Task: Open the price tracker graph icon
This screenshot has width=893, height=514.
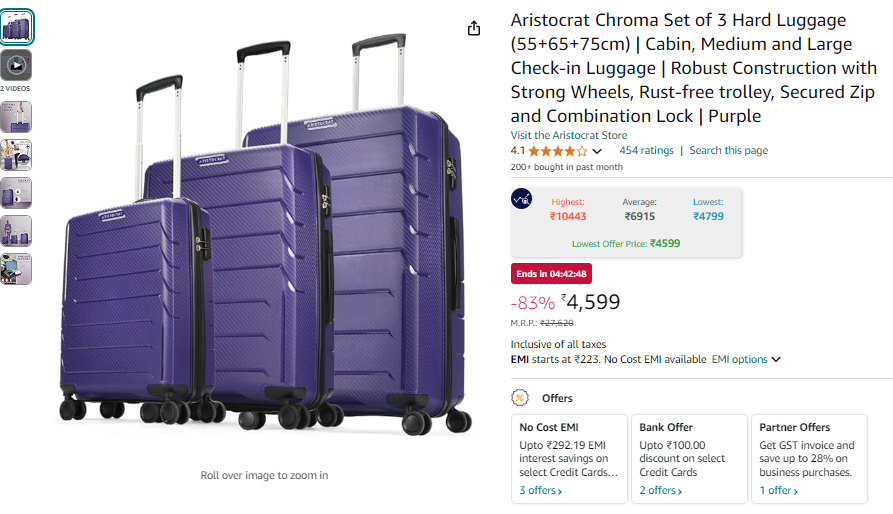Action: click(x=521, y=199)
